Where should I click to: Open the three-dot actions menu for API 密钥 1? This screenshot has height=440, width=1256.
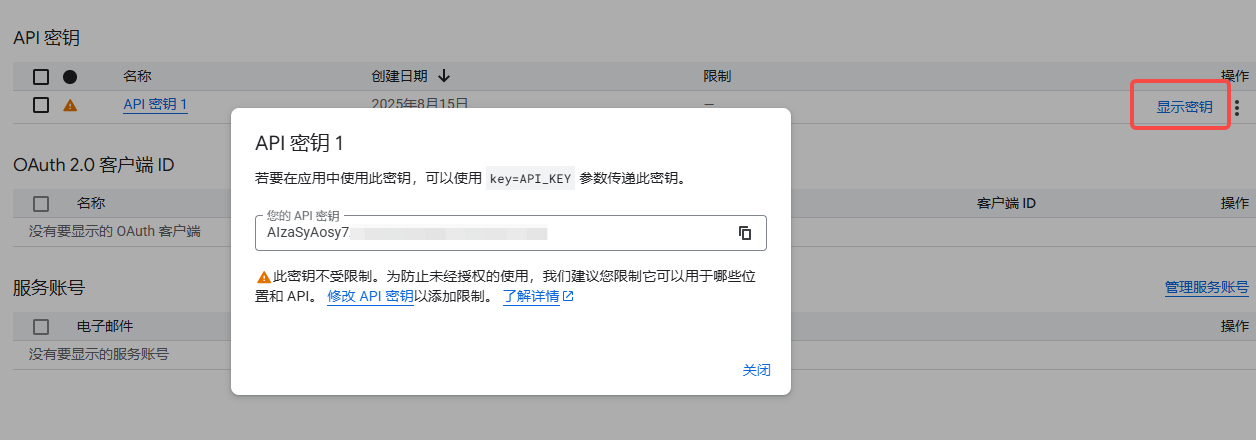pyautogui.click(x=1237, y=108)
